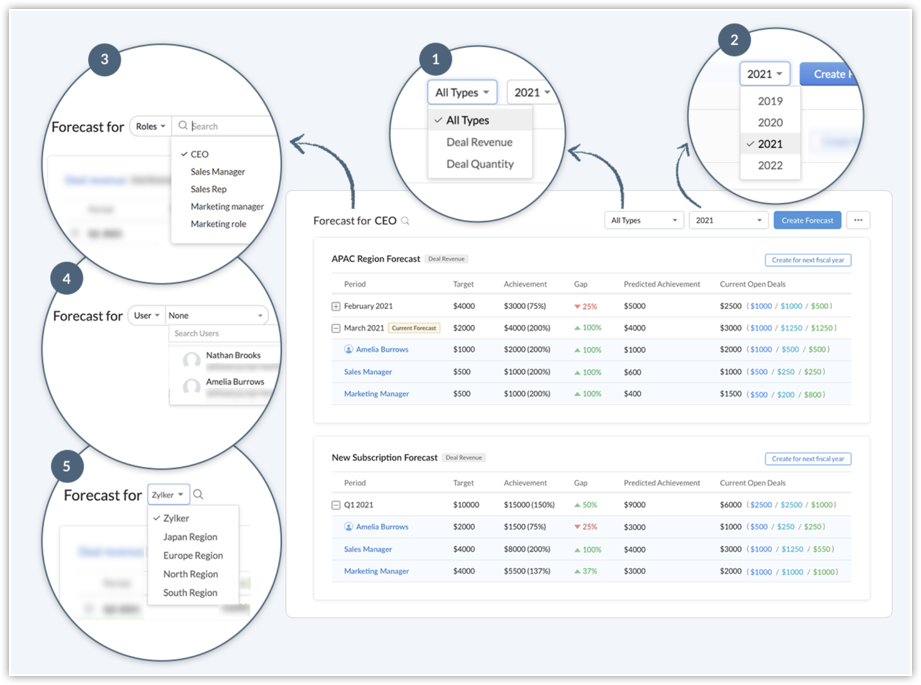Click the magnifier icon next to Zylker dropdown
The image size is (921, 685).
198,494
